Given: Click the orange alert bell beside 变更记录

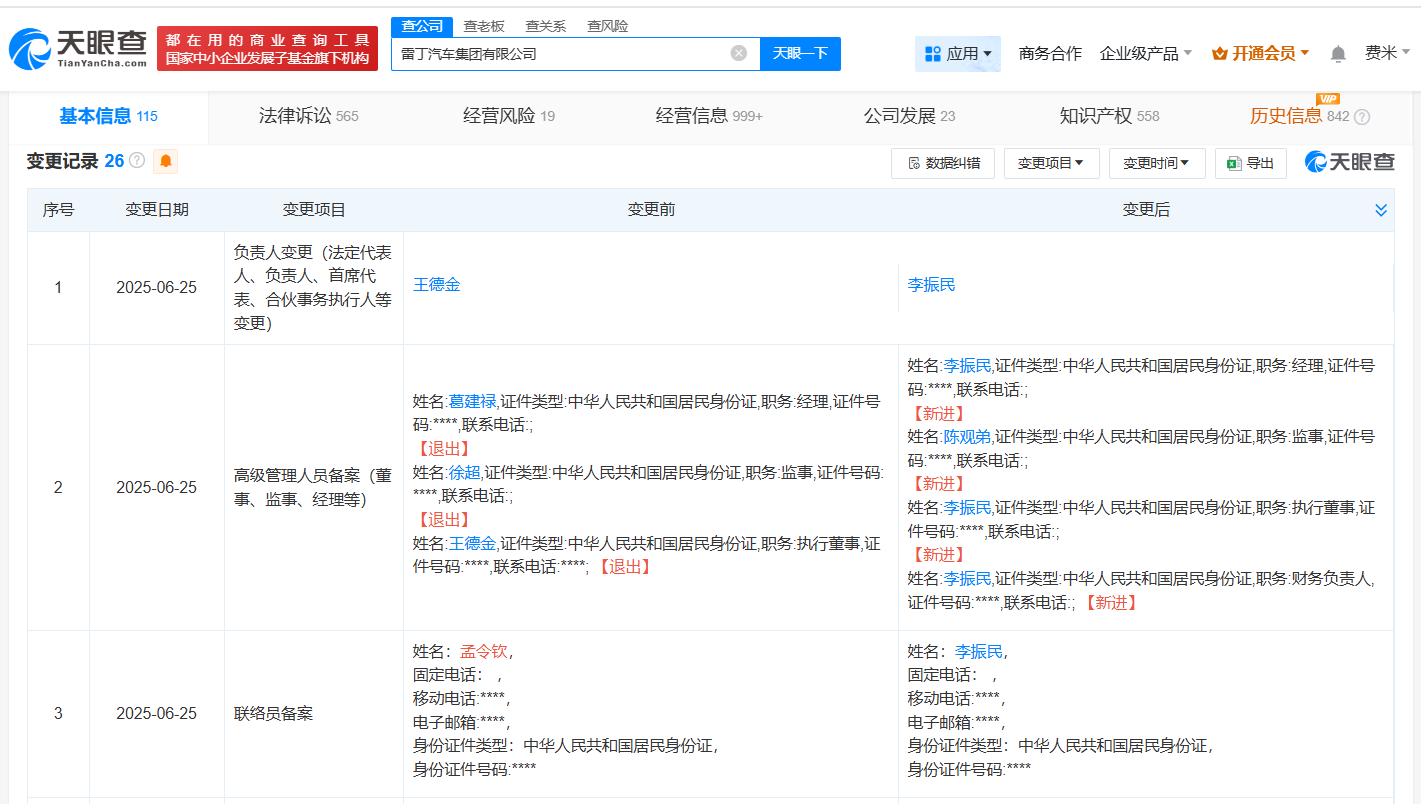Looking at the screenshot, I should pos(165,161).
